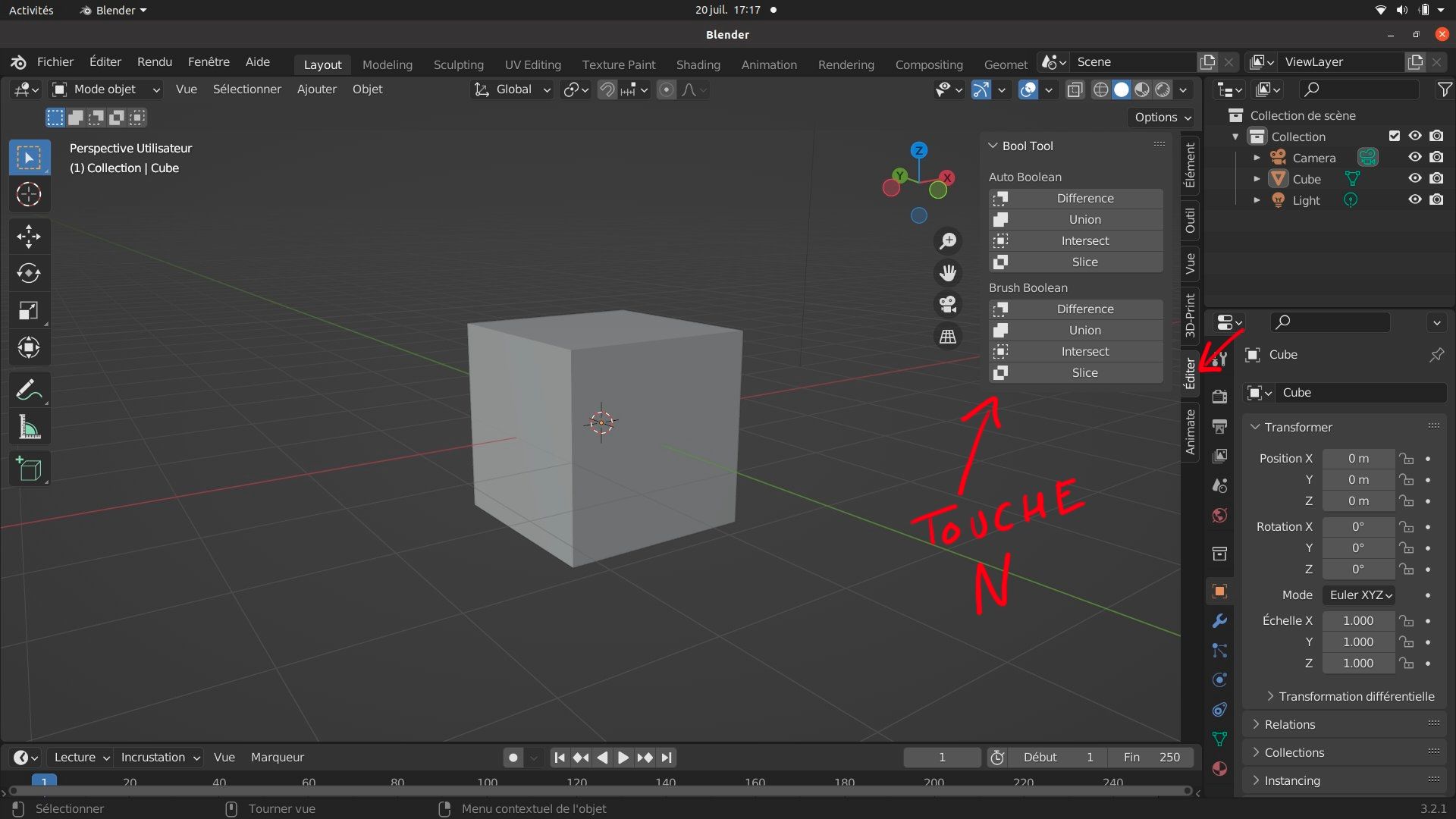Hide the Cube in the viewport
This screenshot has height=819, width=1456.
click(x=1415, y=179)
